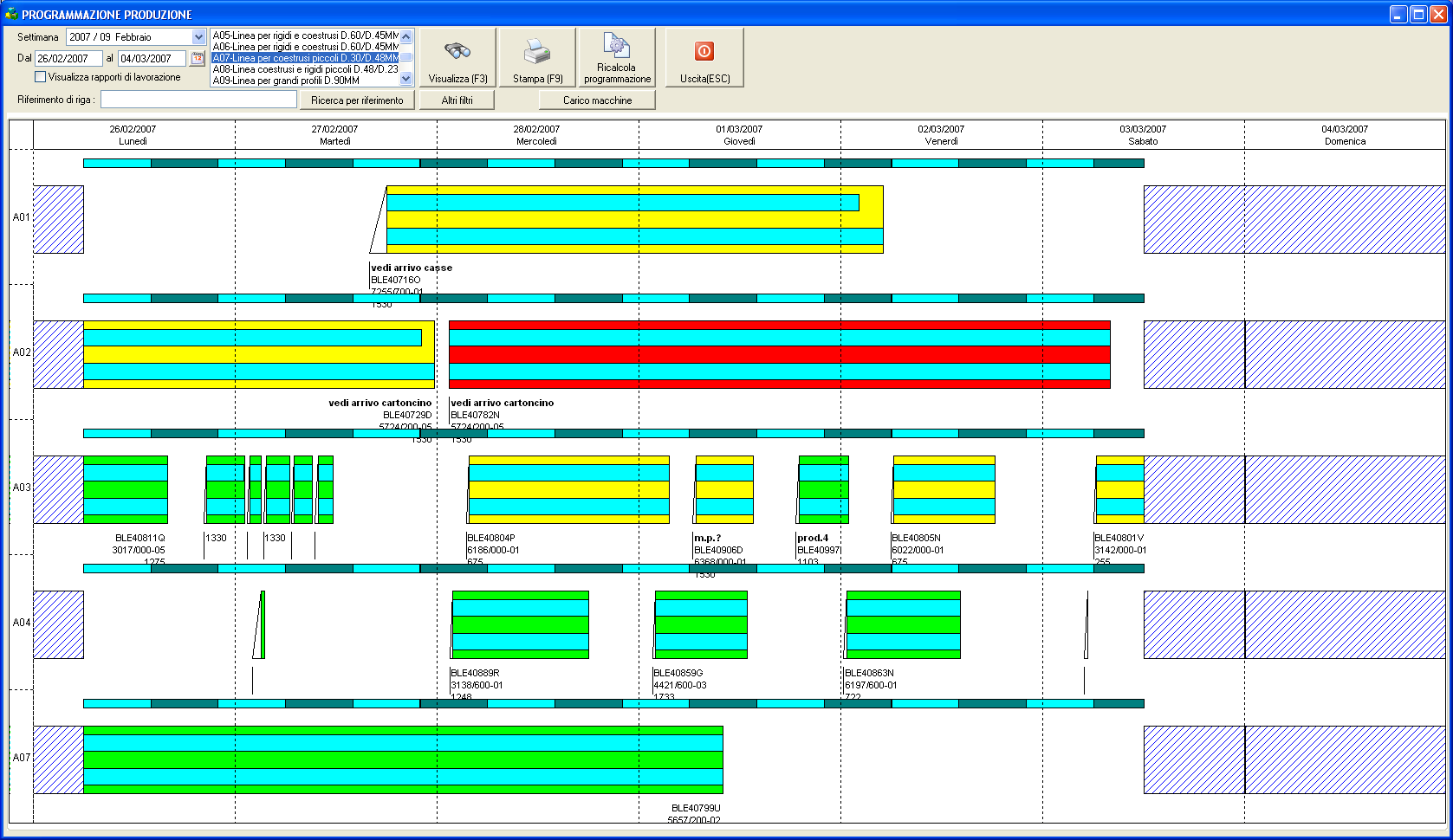The height and width of the screenshot is (840, 1453).
Task: Click the 03/03/2007 Sabato column header
Action: click(1143, 135)
